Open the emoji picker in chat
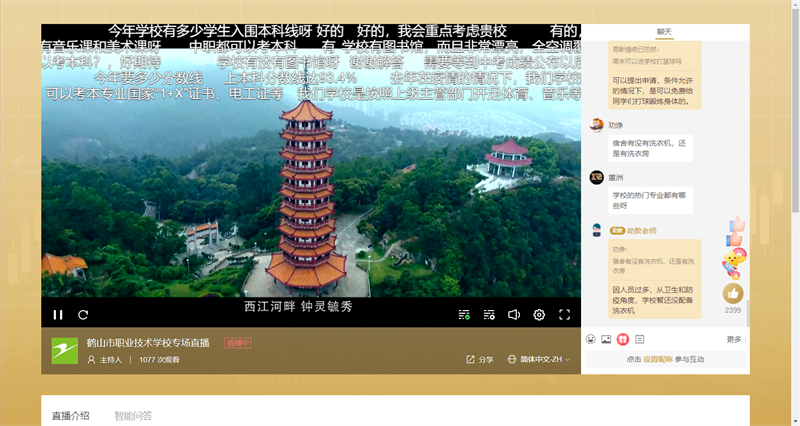Screen dimensions: 800x426 pyautogui.click(x=591, y=339)
